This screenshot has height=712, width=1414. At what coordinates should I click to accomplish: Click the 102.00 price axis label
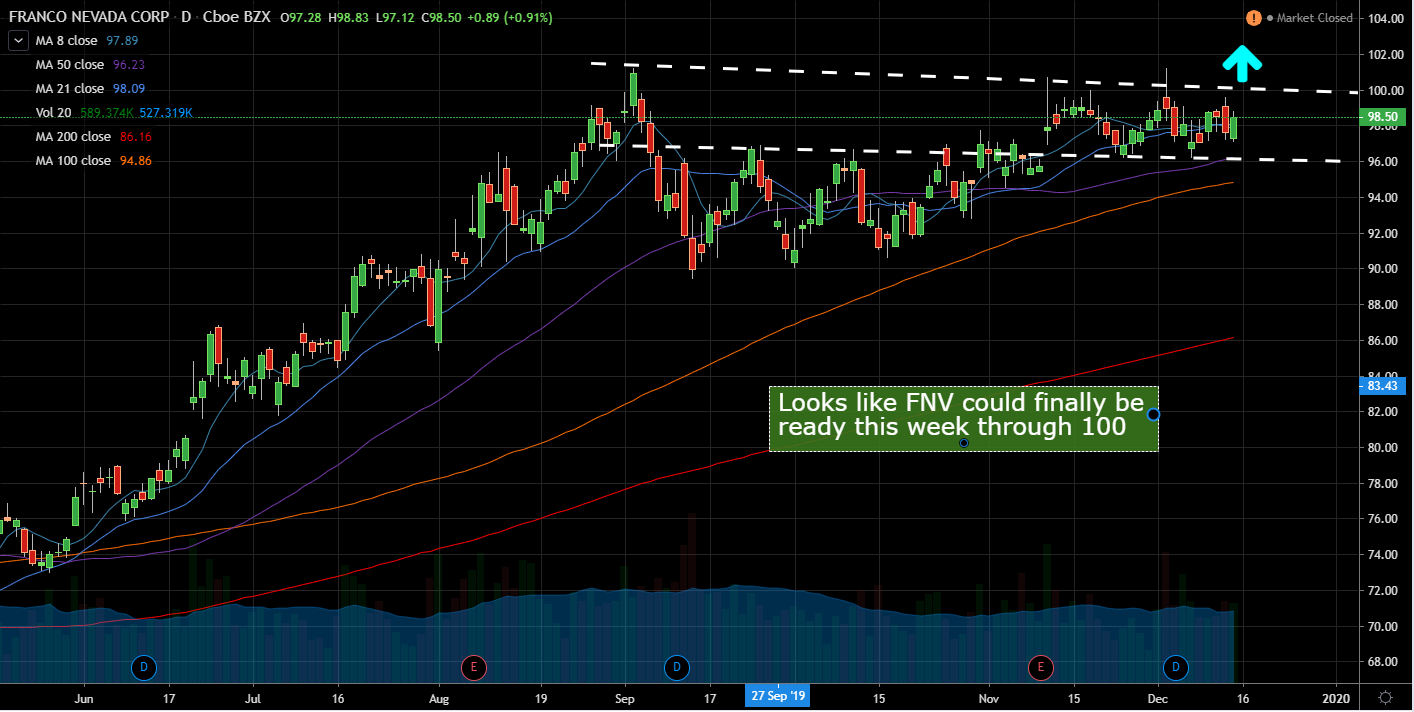pyautogui.click(x=1387, y=55)
